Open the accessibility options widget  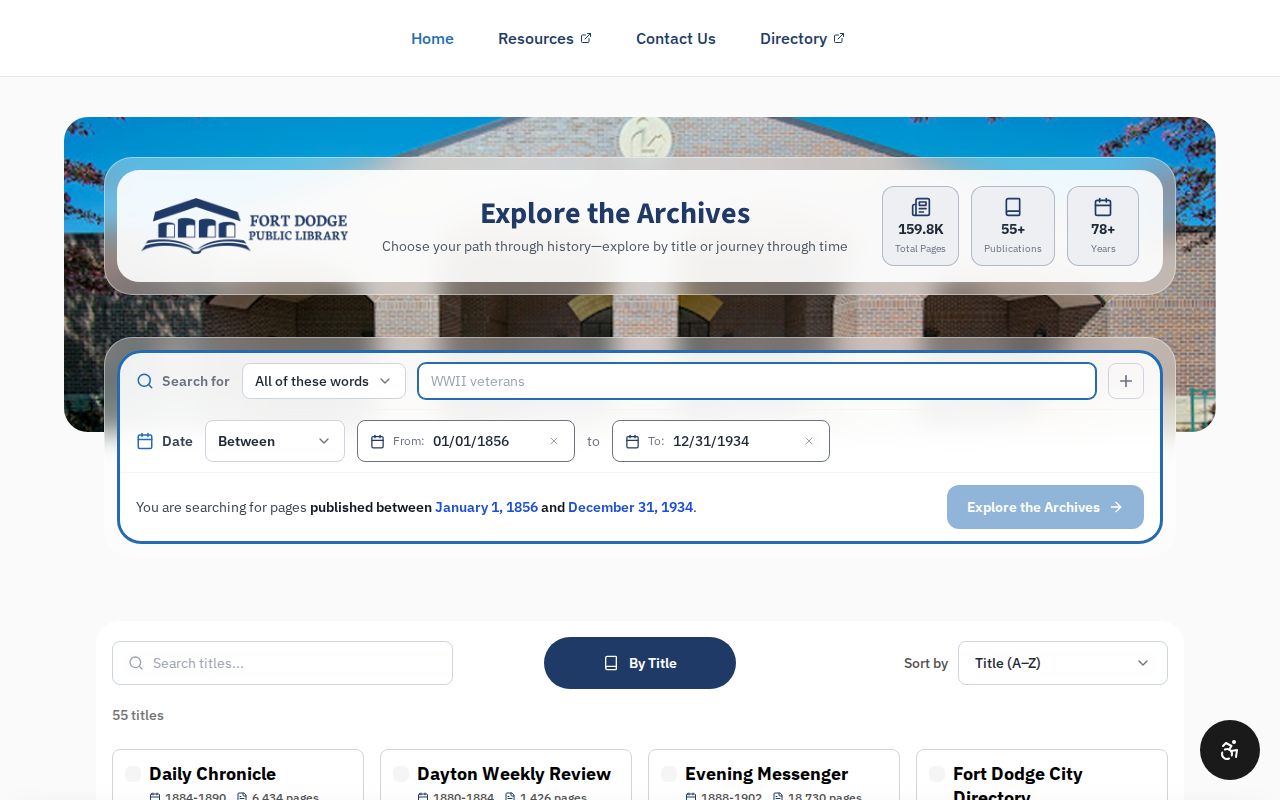click(1230, 750)
